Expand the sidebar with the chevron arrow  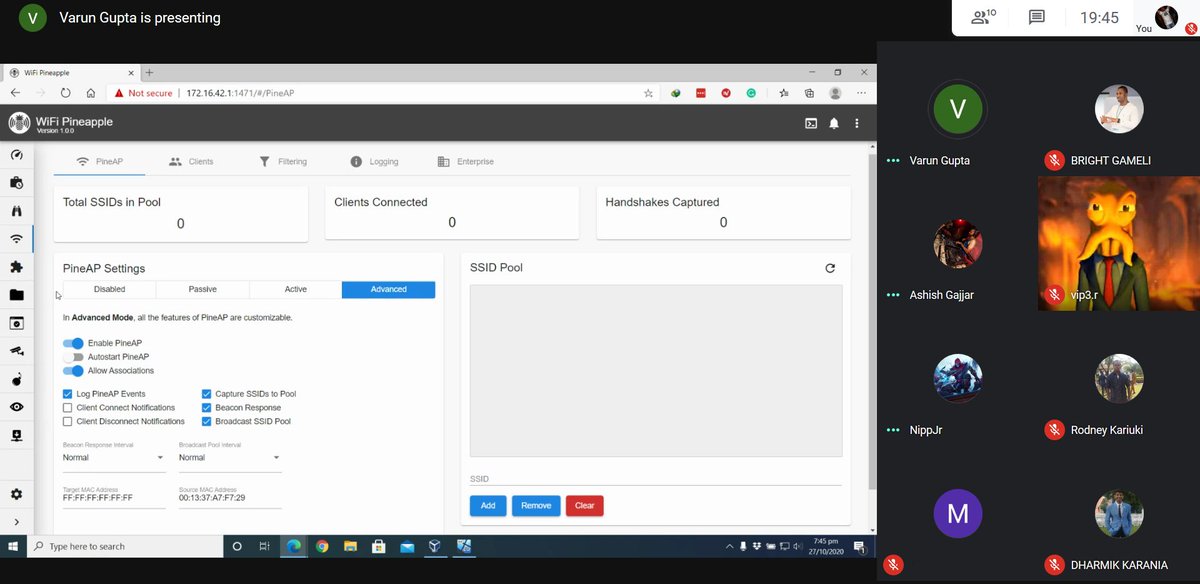(x=16, y=522)
